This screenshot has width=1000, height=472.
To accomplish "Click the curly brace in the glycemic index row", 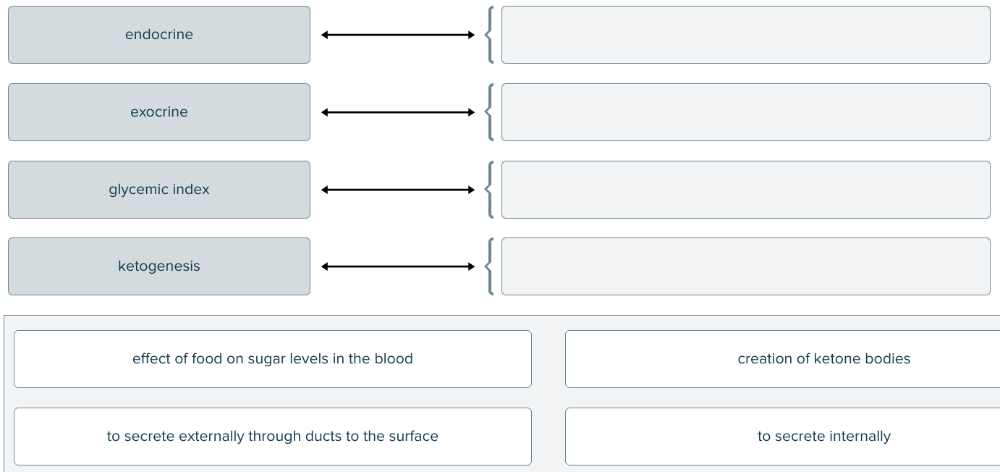I will (x=488, y=189).
